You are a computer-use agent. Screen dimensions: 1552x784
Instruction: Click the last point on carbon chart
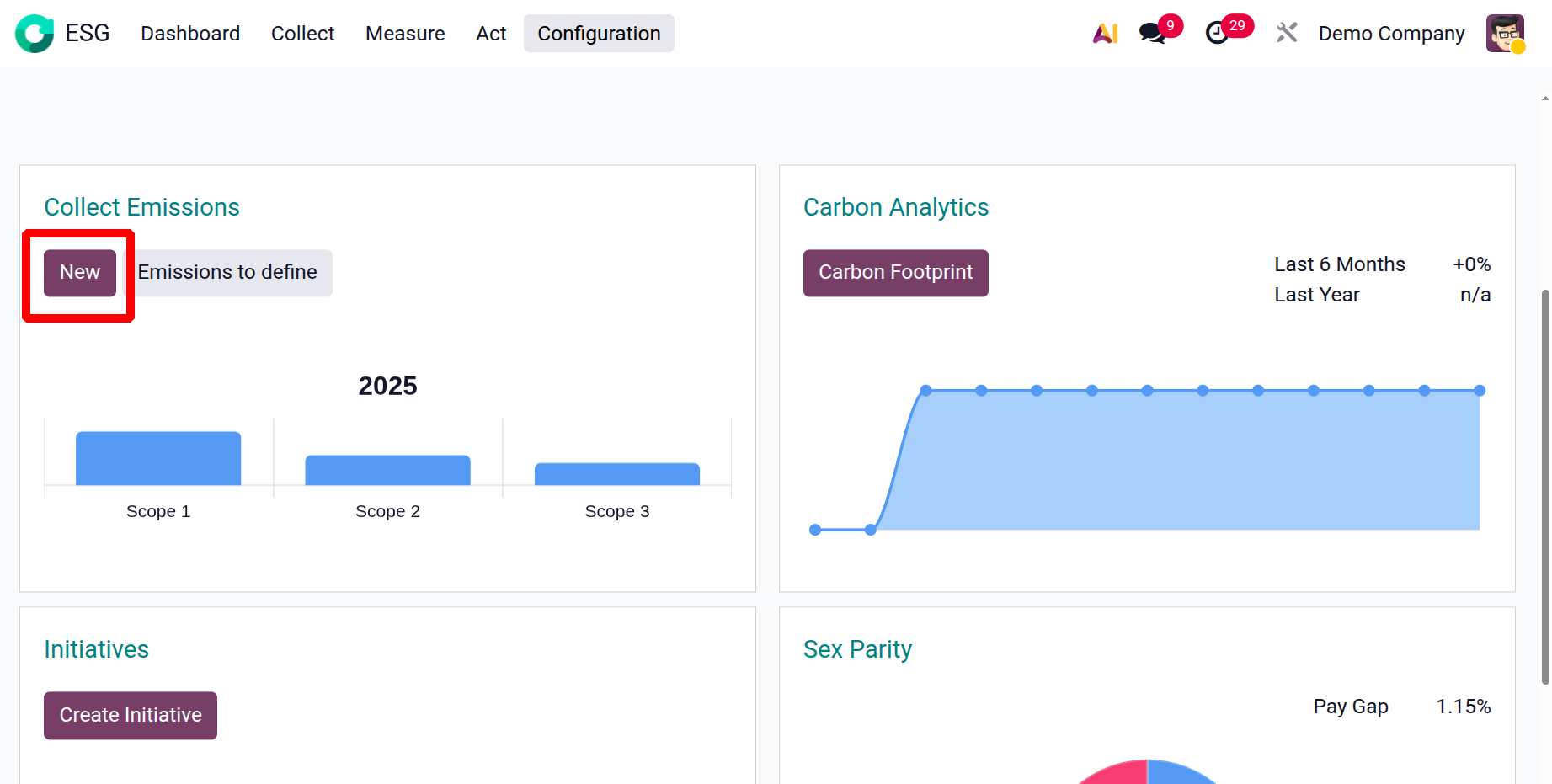coord(1480,391)
